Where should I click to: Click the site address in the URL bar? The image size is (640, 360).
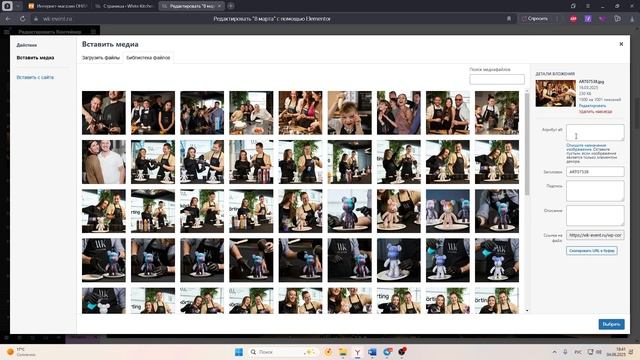click(58, 19)
